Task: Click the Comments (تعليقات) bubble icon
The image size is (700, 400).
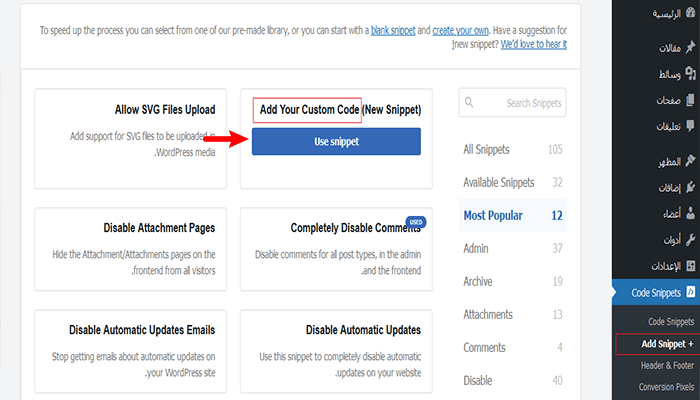Action: [x=690, y=127]
